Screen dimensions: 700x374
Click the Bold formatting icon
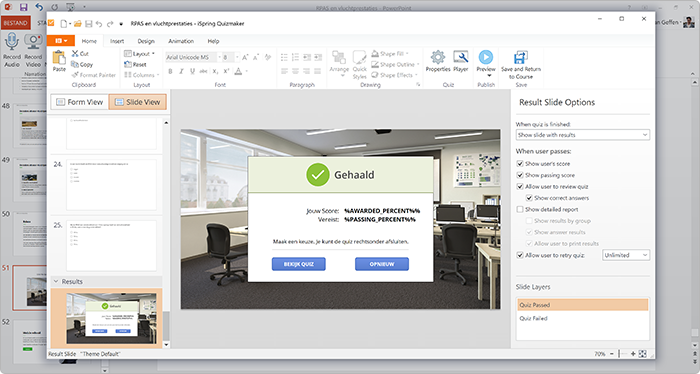(170, 71)
